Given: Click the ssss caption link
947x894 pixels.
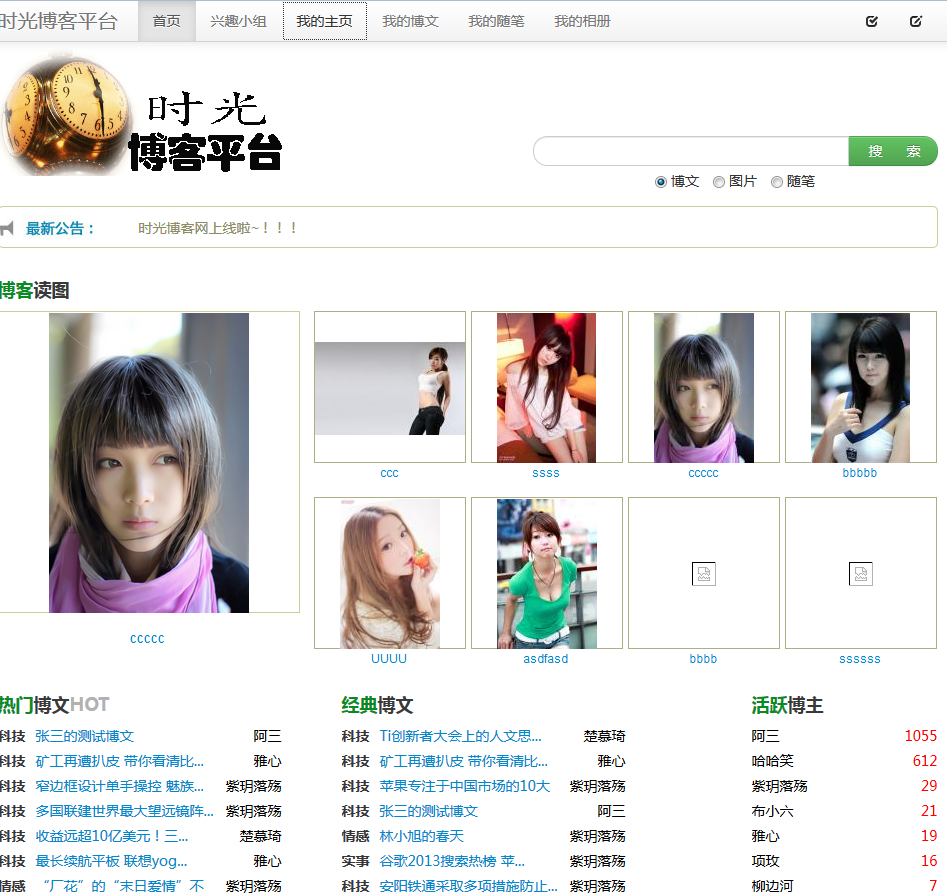Looking at the screenshot, I should (546, 473).
